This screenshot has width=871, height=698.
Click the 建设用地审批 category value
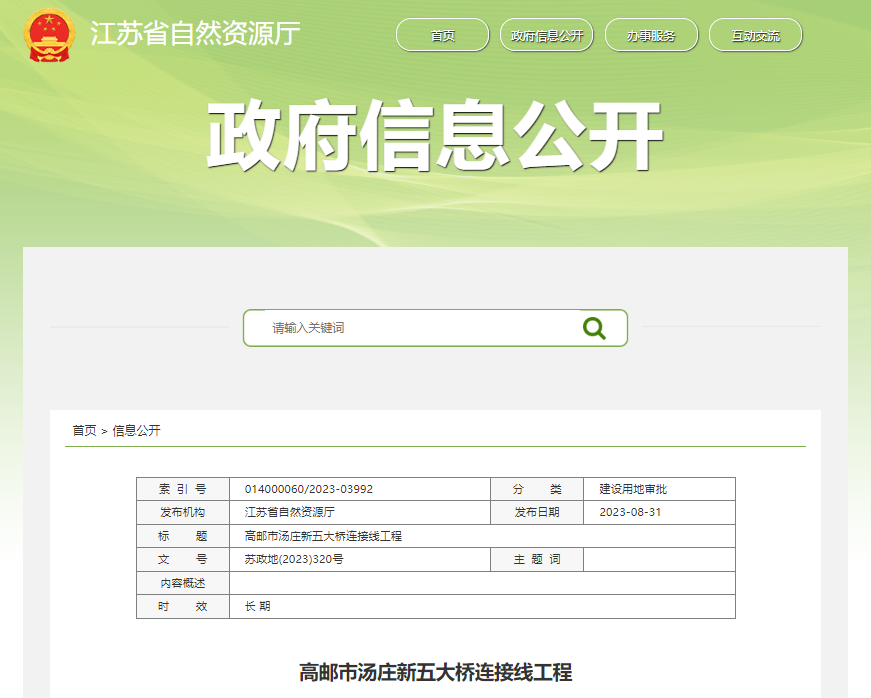coord(633,489)
